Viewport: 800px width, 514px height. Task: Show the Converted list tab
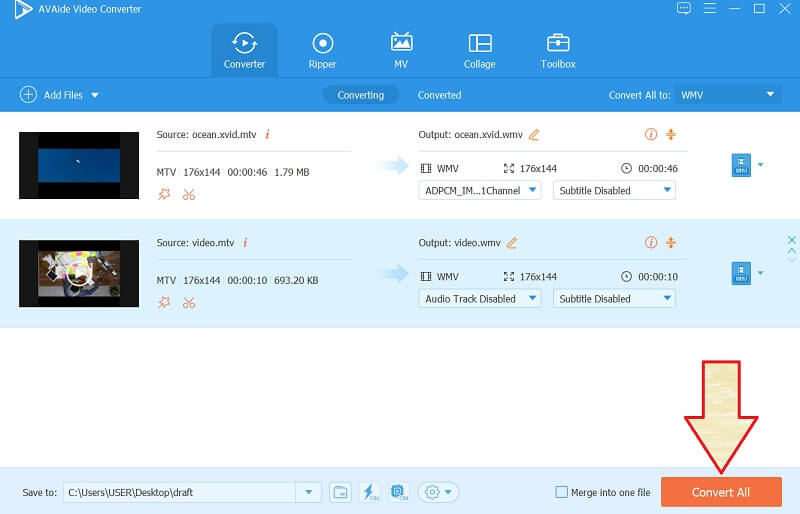click(x=439, y=95)
